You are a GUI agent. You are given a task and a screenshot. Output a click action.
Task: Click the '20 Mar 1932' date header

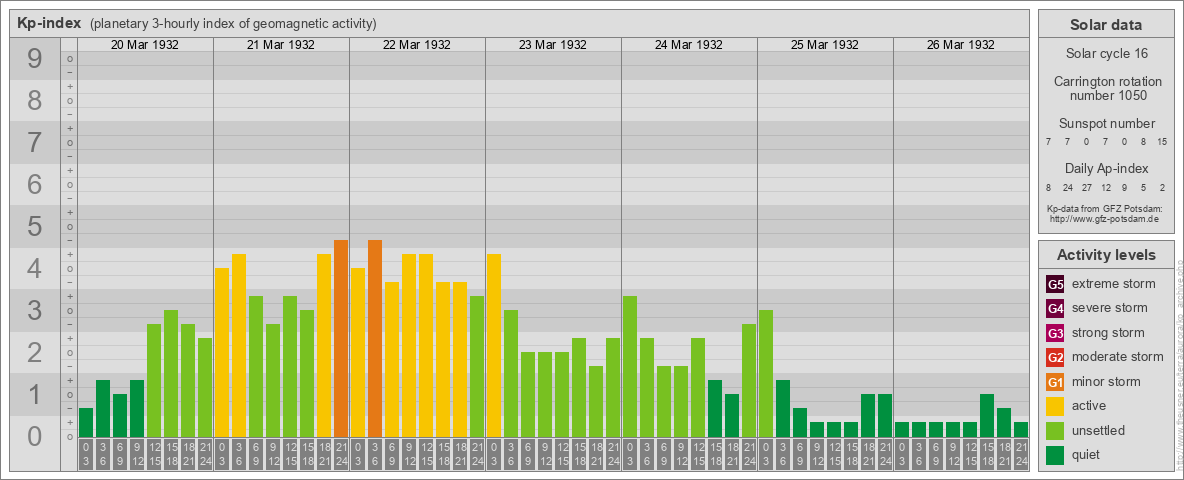pyautogui.click(x=145, y=45)
